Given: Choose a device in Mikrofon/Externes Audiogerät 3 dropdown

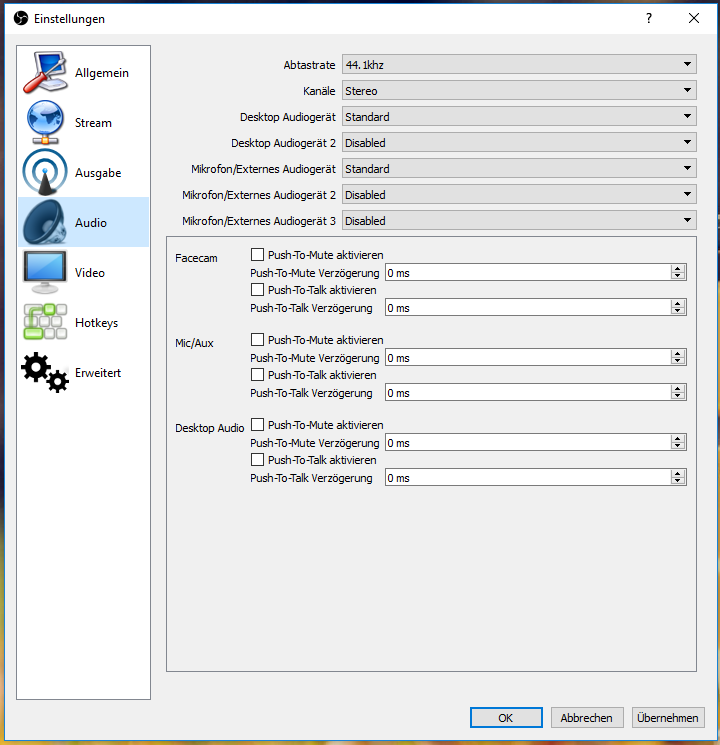Looking at the screenshot, I should pos(518,221).
